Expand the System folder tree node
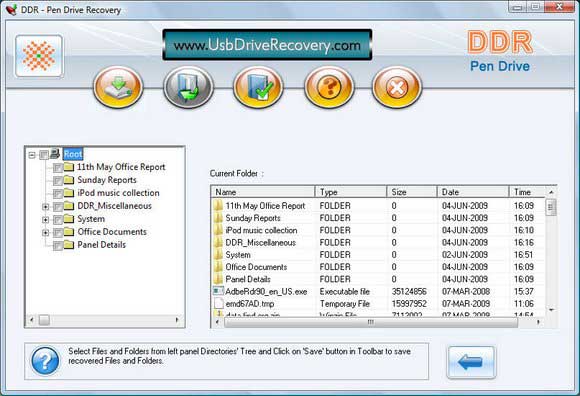580x396 pixels. pos(45,220)
